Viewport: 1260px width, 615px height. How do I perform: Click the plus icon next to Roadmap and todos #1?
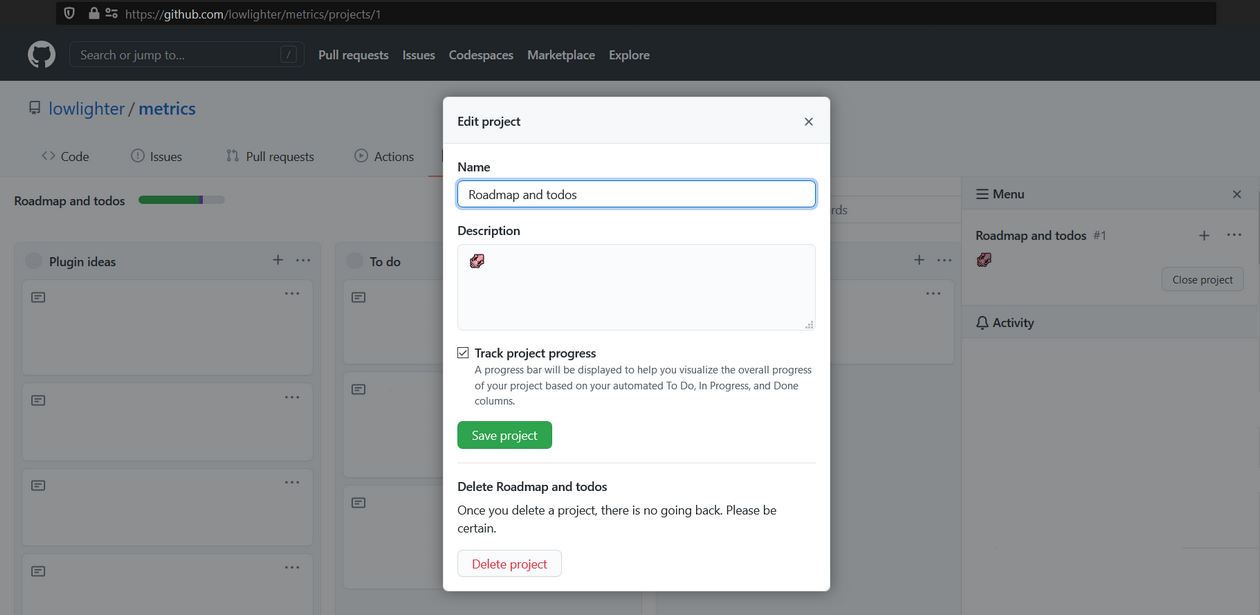tap(1203, 235)
